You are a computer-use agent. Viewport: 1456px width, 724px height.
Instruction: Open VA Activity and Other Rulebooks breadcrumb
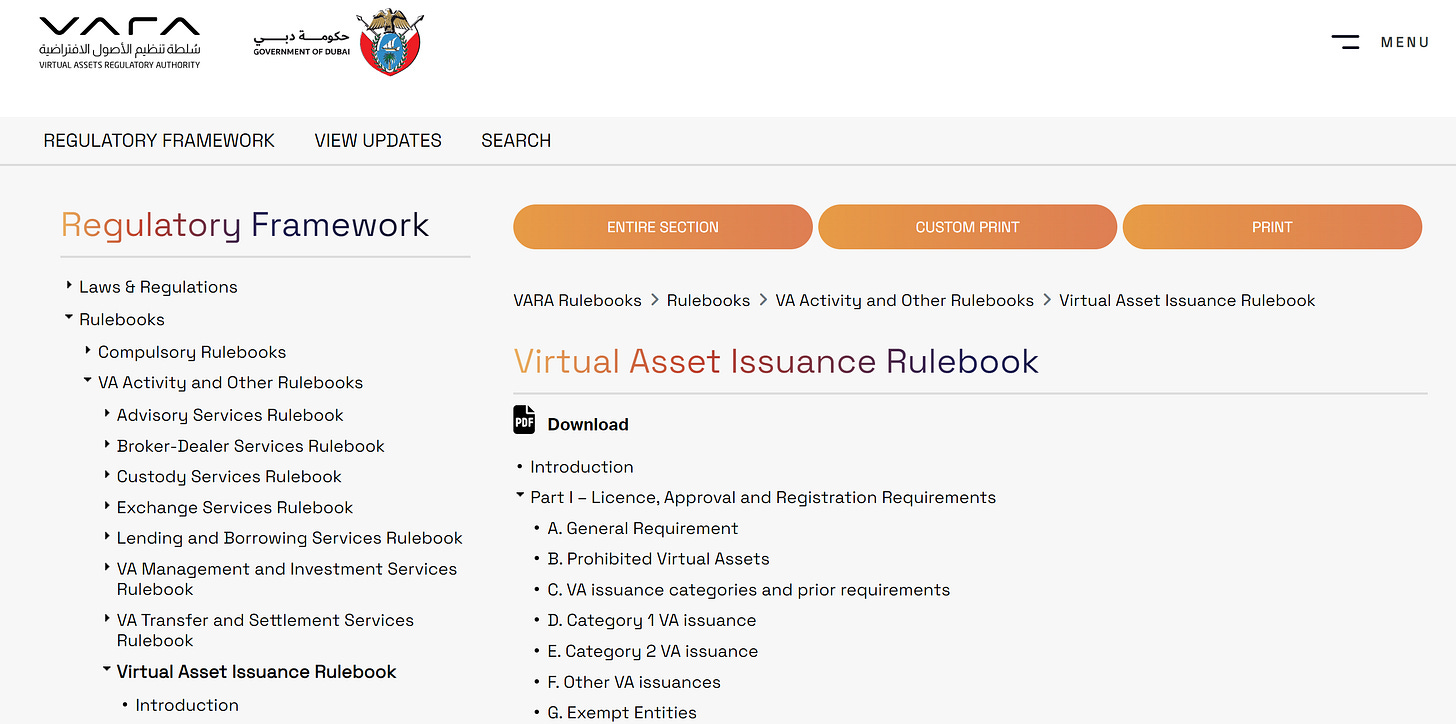tap(904, 300)
